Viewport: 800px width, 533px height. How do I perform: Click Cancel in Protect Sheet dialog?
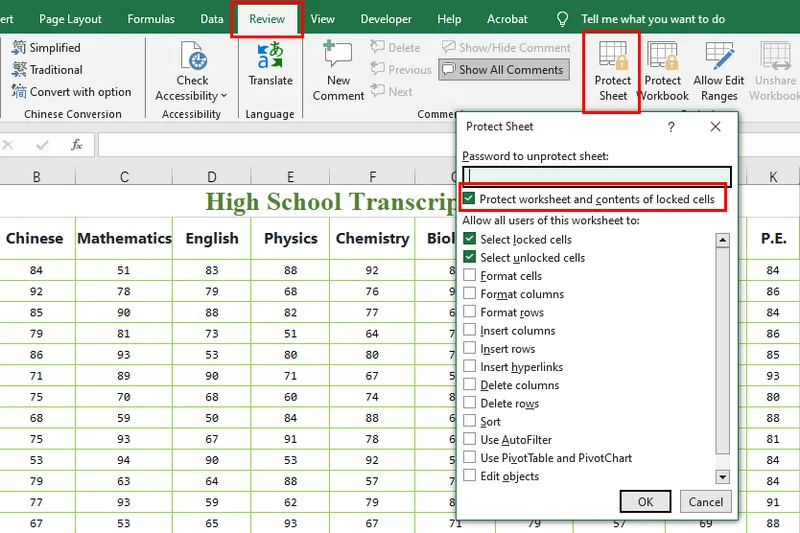(x=706, y=501)
